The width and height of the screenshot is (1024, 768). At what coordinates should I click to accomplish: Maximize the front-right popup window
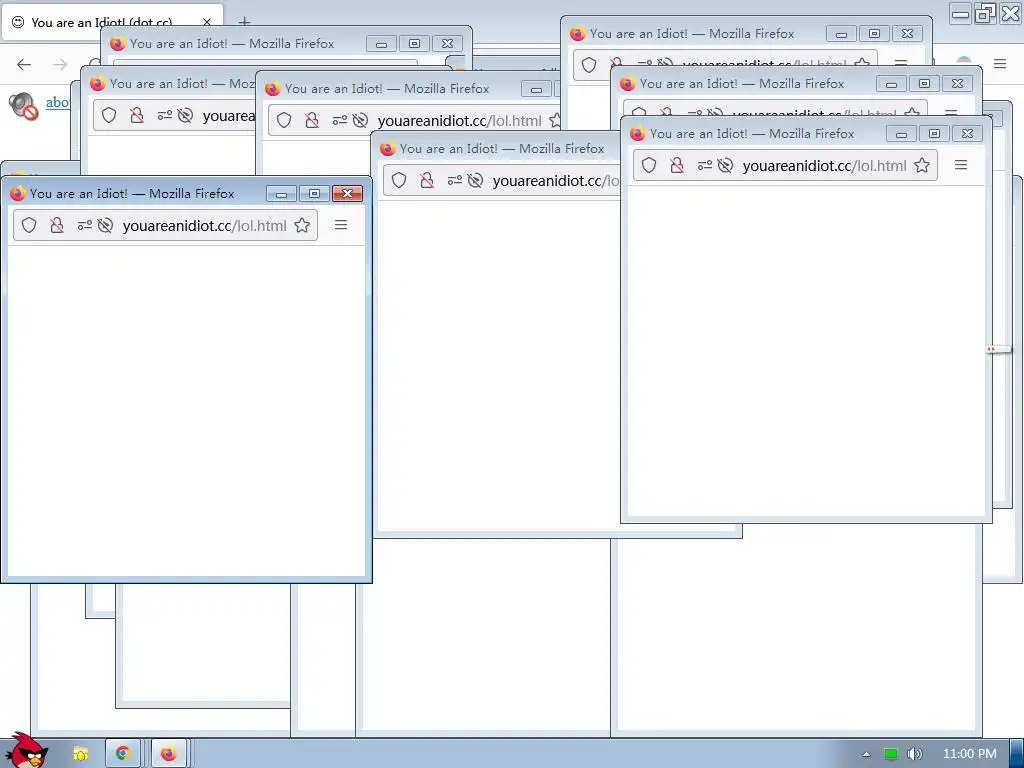(x=934, y=134)
